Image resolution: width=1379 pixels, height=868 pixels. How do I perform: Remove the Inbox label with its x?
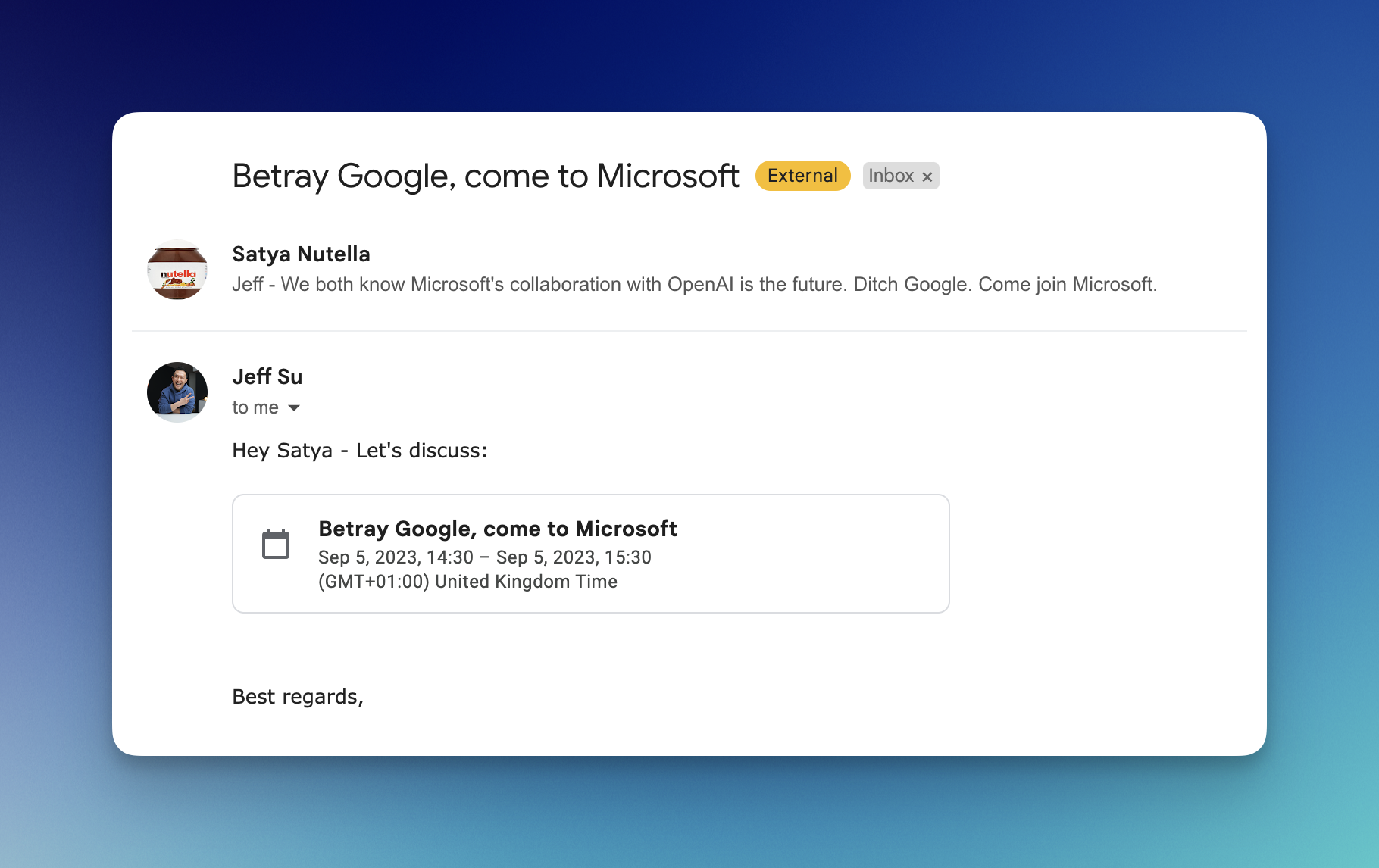coord(927,176)
